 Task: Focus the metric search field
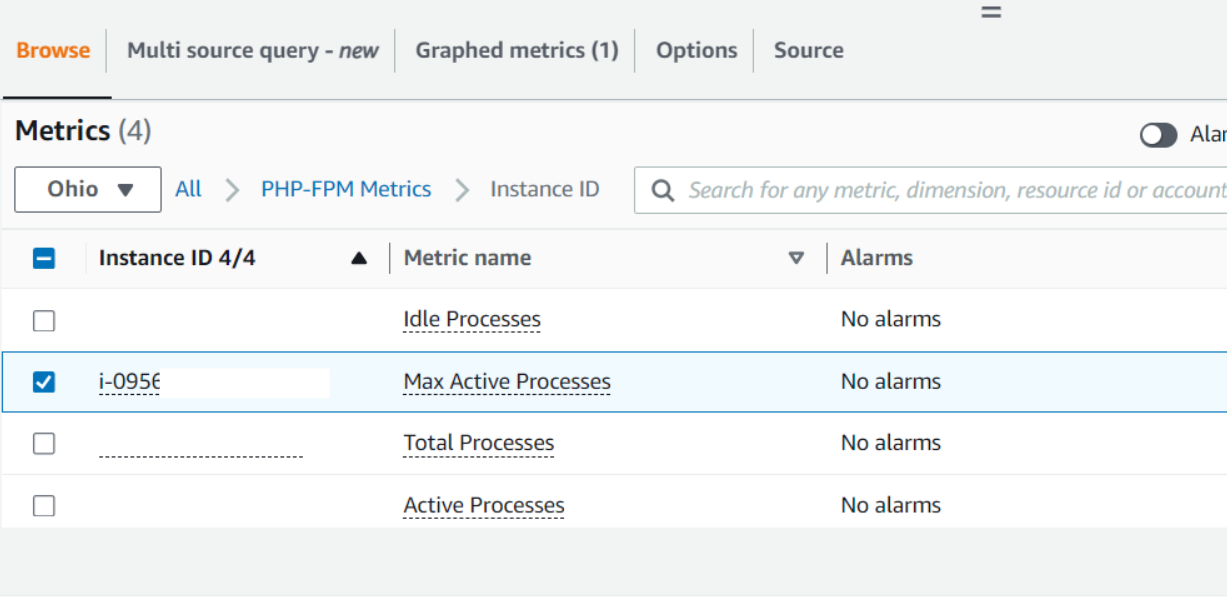click(x=950, y=190)
